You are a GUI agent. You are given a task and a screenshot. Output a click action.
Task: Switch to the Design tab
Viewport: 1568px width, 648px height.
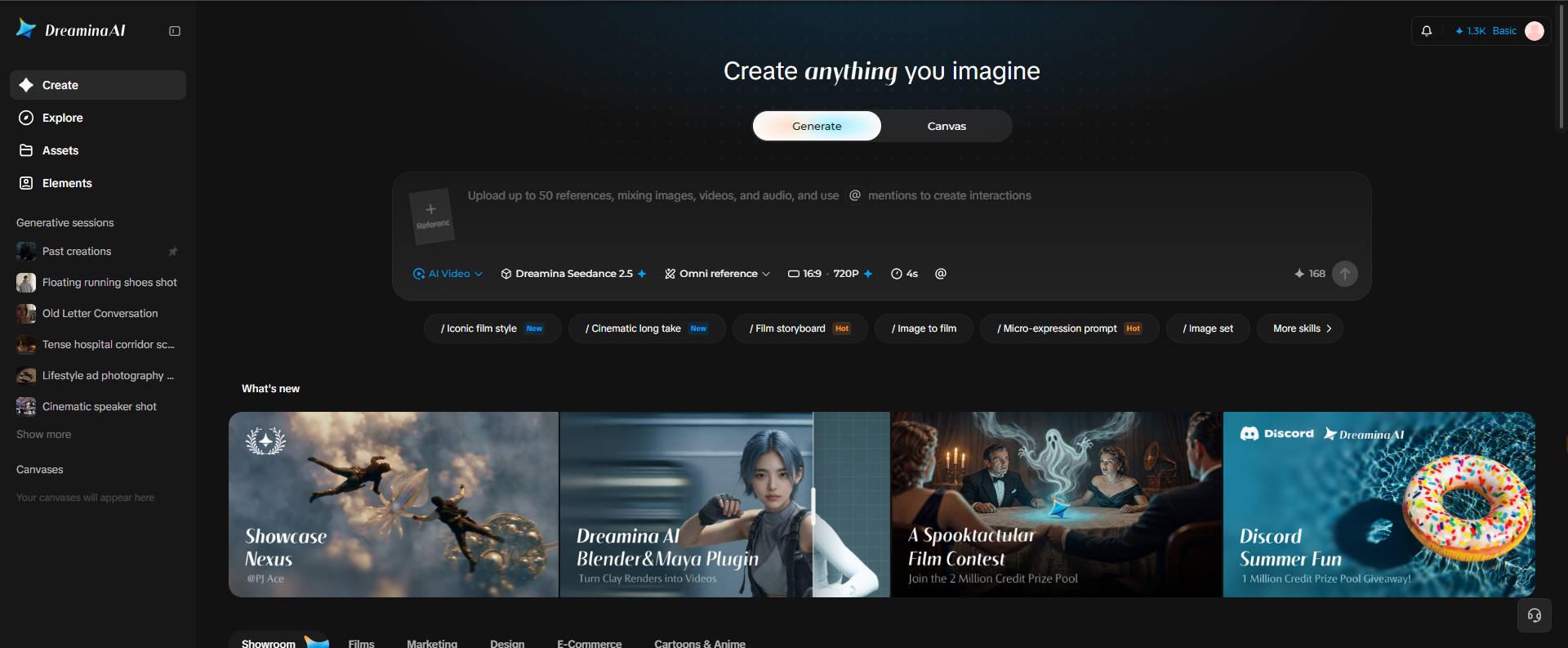pos(507,644)
